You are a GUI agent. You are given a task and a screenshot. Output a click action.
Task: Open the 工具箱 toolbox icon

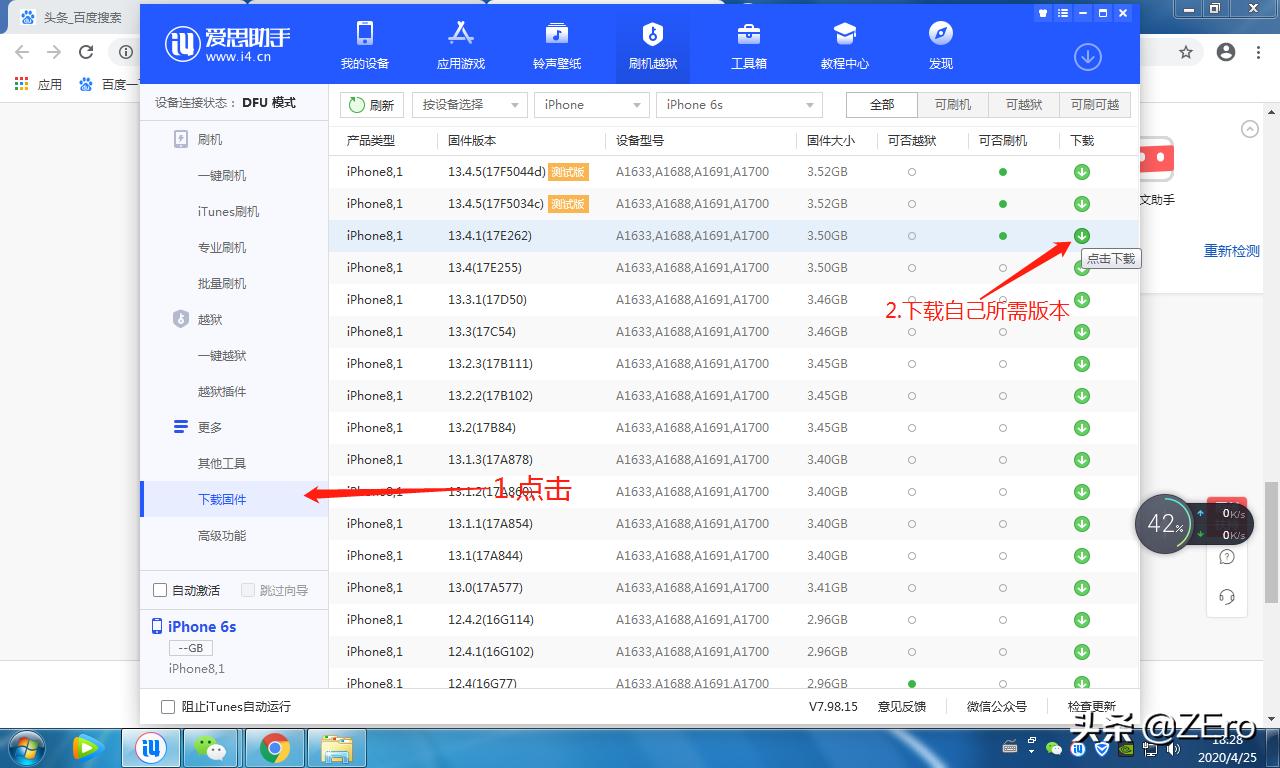(748, 45)
